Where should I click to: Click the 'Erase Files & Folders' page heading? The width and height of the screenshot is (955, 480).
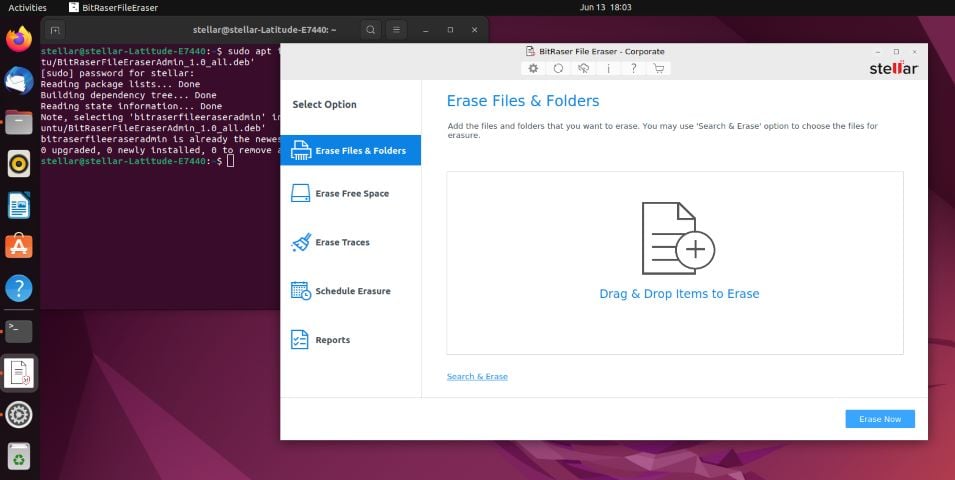coord(523,101)
